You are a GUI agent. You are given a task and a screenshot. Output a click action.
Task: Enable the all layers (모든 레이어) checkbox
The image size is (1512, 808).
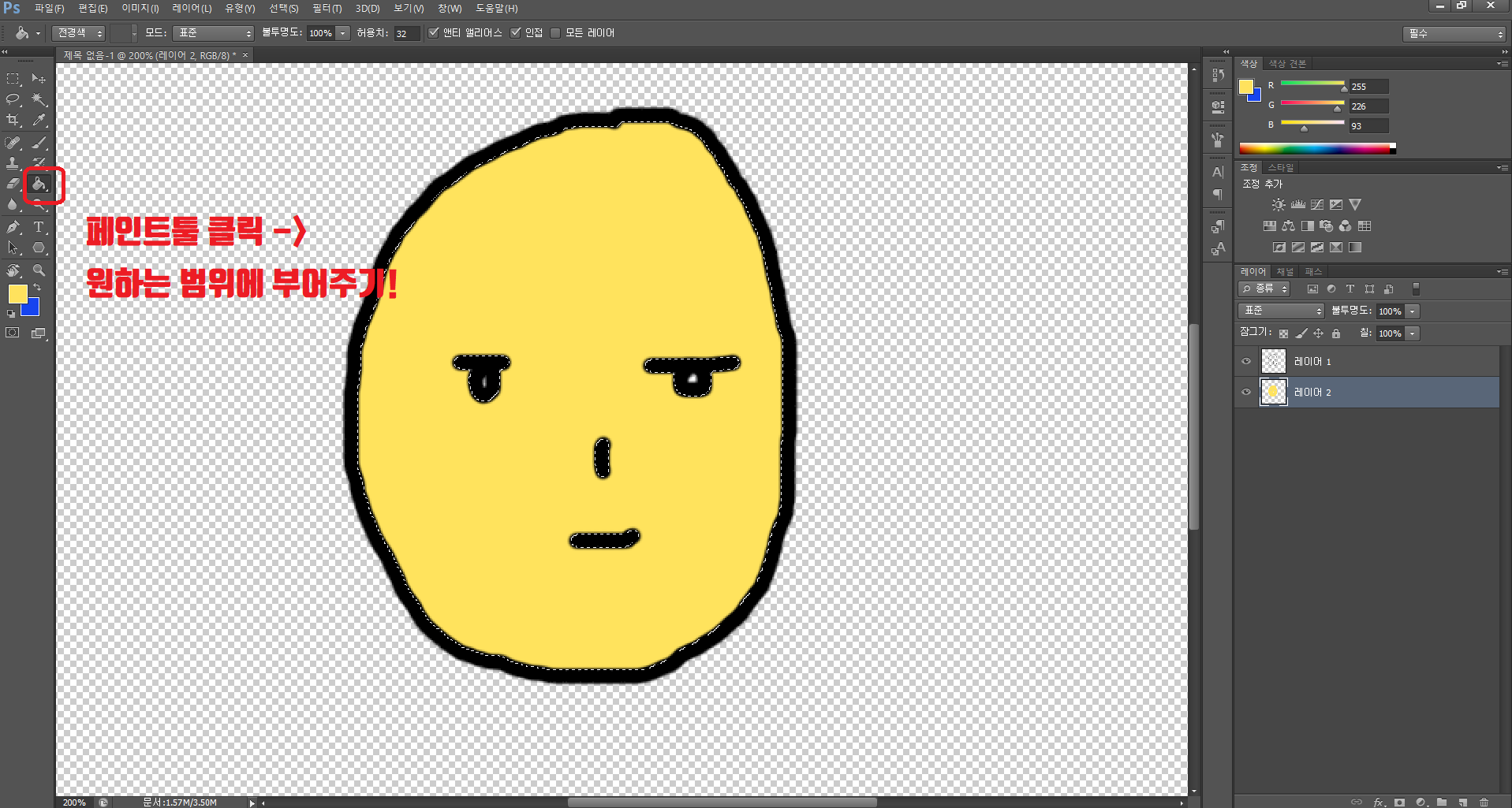click(555, 32)
